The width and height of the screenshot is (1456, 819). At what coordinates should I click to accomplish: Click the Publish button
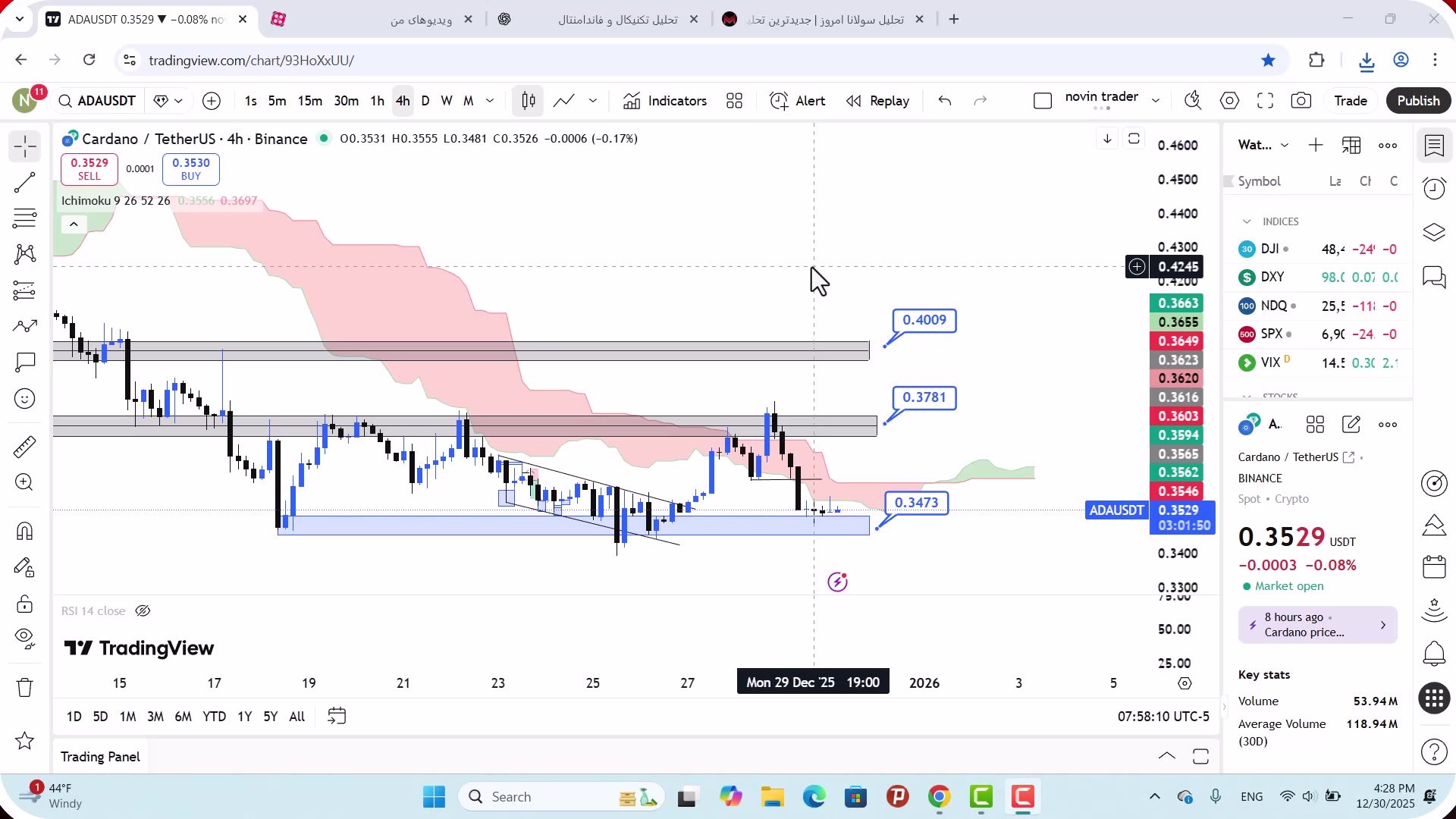tap(1418, 101)
